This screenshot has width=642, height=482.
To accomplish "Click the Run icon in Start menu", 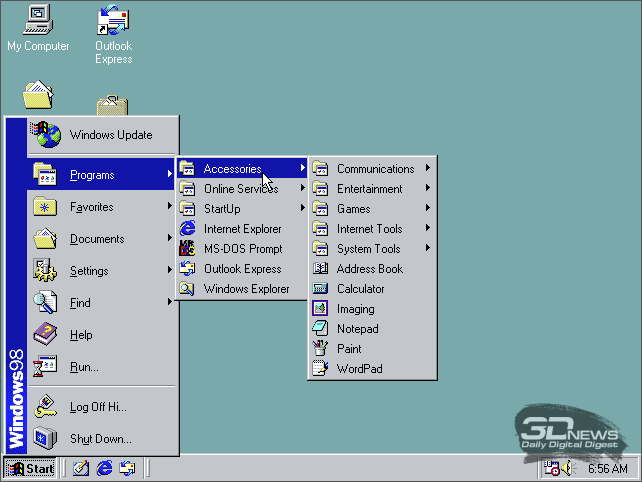I will (x=45, y=366).
